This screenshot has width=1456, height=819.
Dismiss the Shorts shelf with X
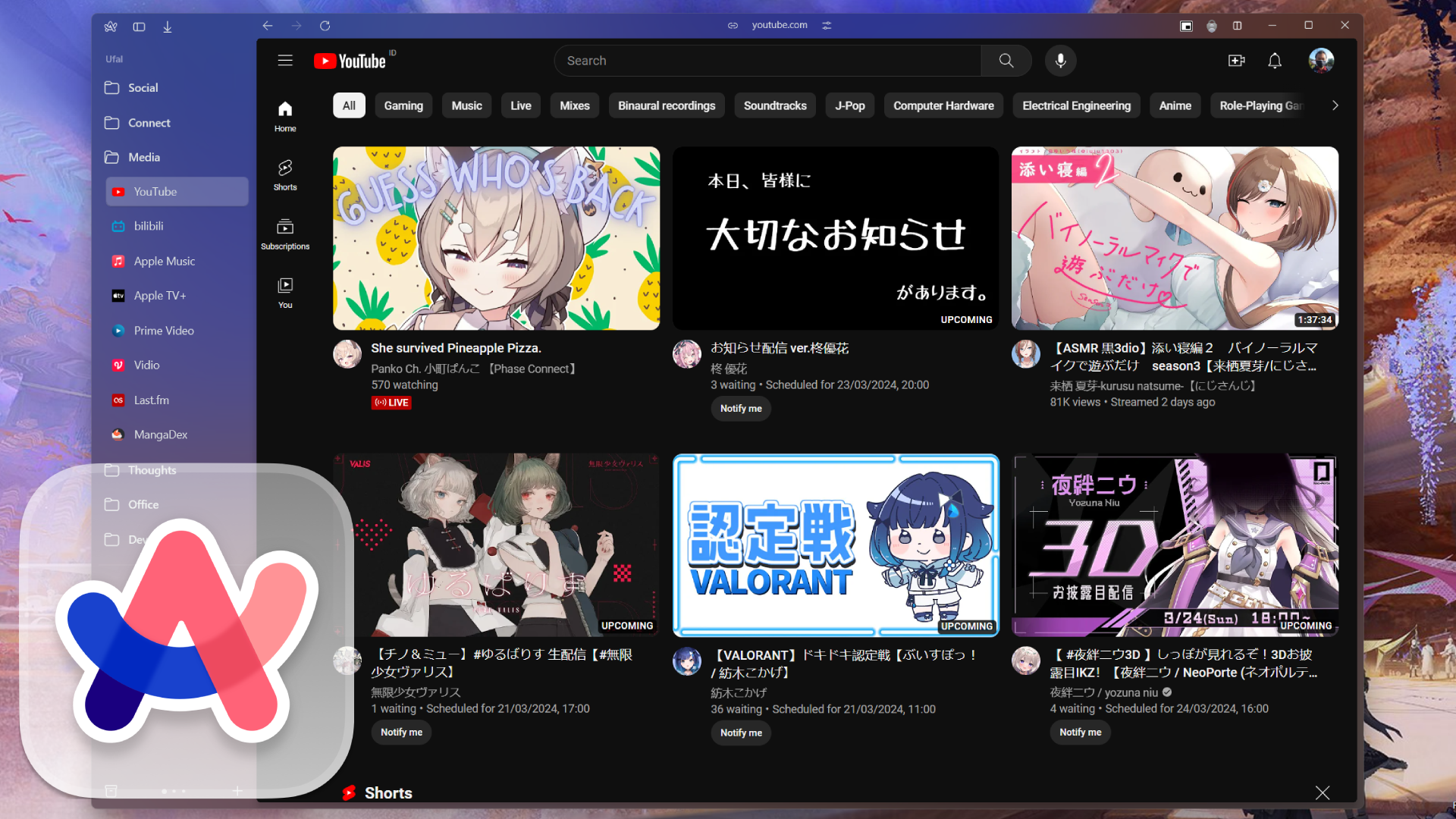(1323, 792)
